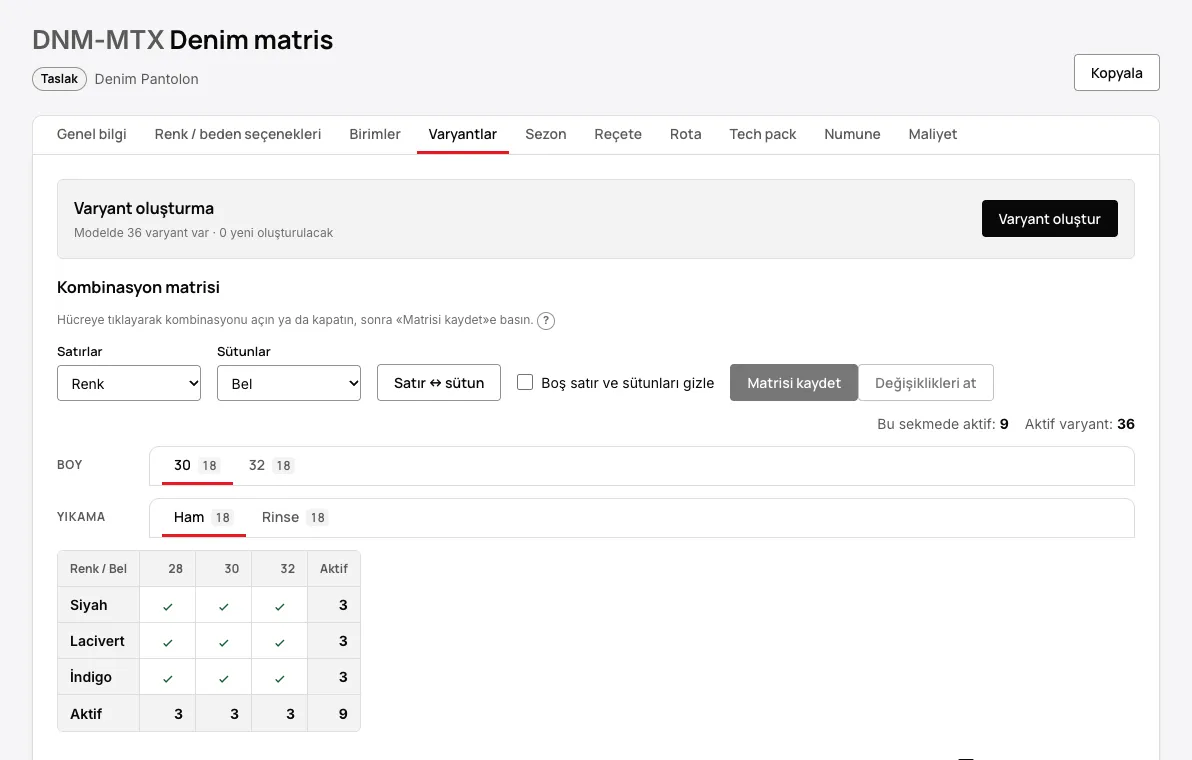
Task: Click the Matrisi kaydet button
Action: [x=794, y=383]
